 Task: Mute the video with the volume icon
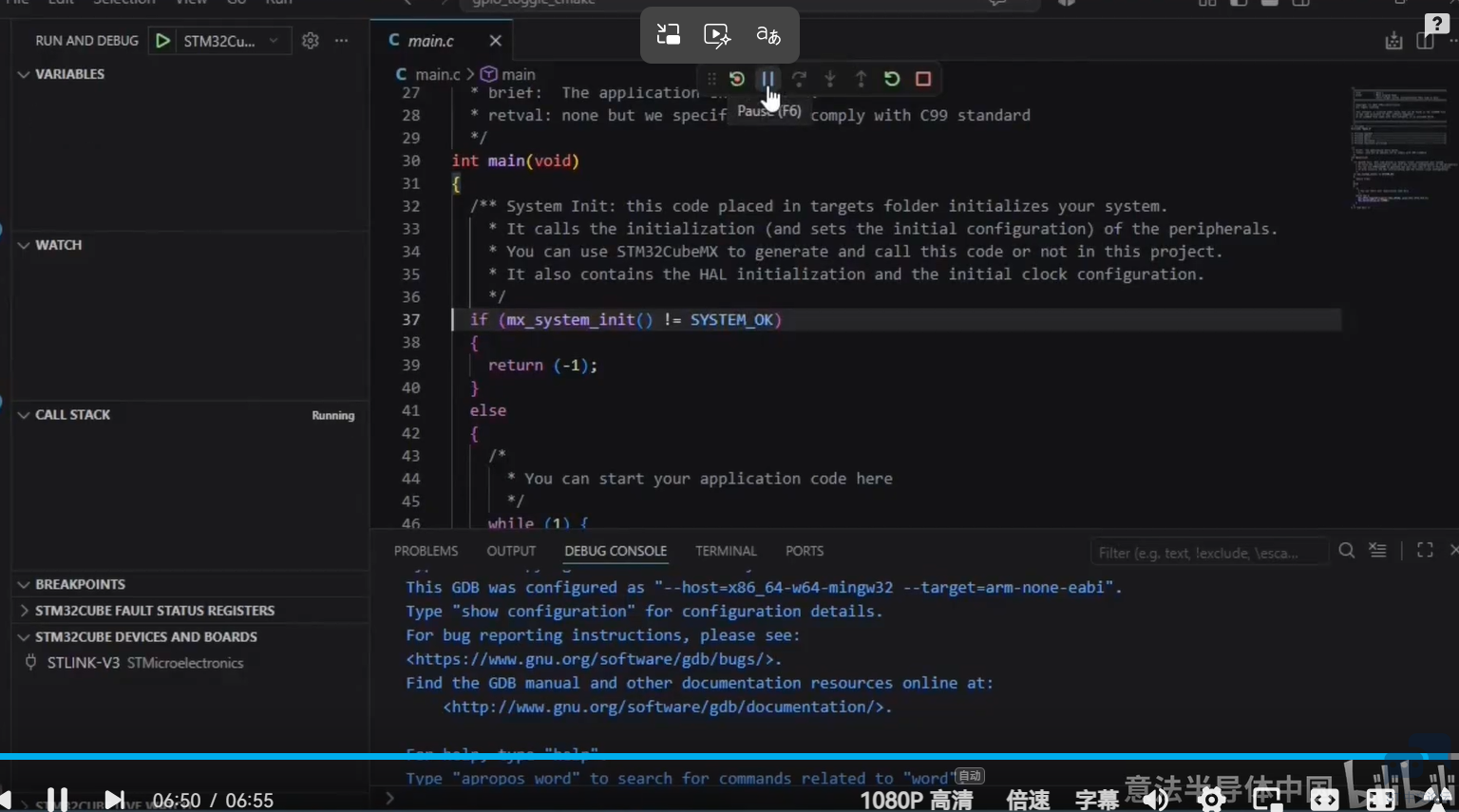[x=1155, y=801]
